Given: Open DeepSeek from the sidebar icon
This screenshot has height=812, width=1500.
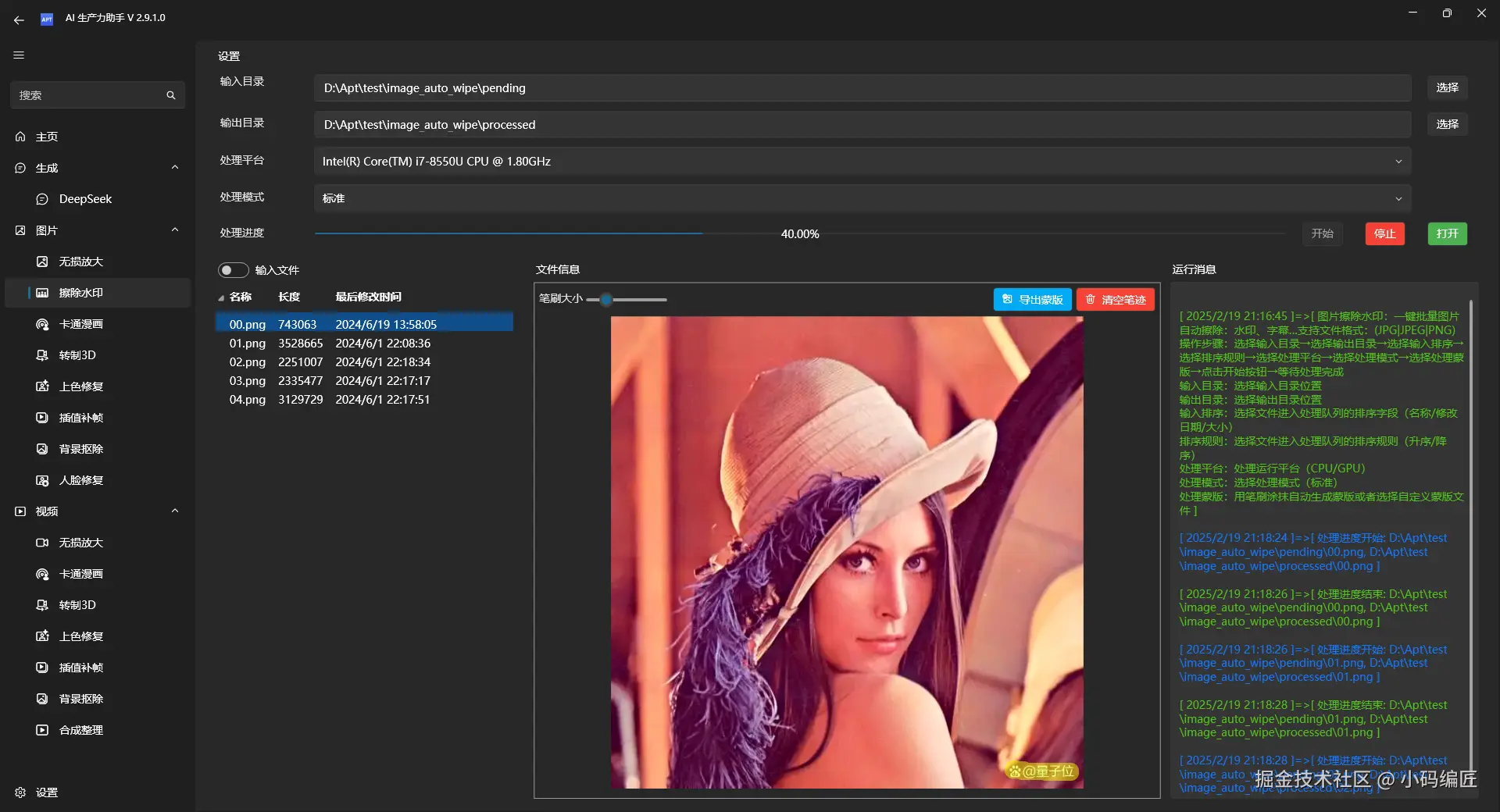Looking at the screenshot, I should point(42,199).
